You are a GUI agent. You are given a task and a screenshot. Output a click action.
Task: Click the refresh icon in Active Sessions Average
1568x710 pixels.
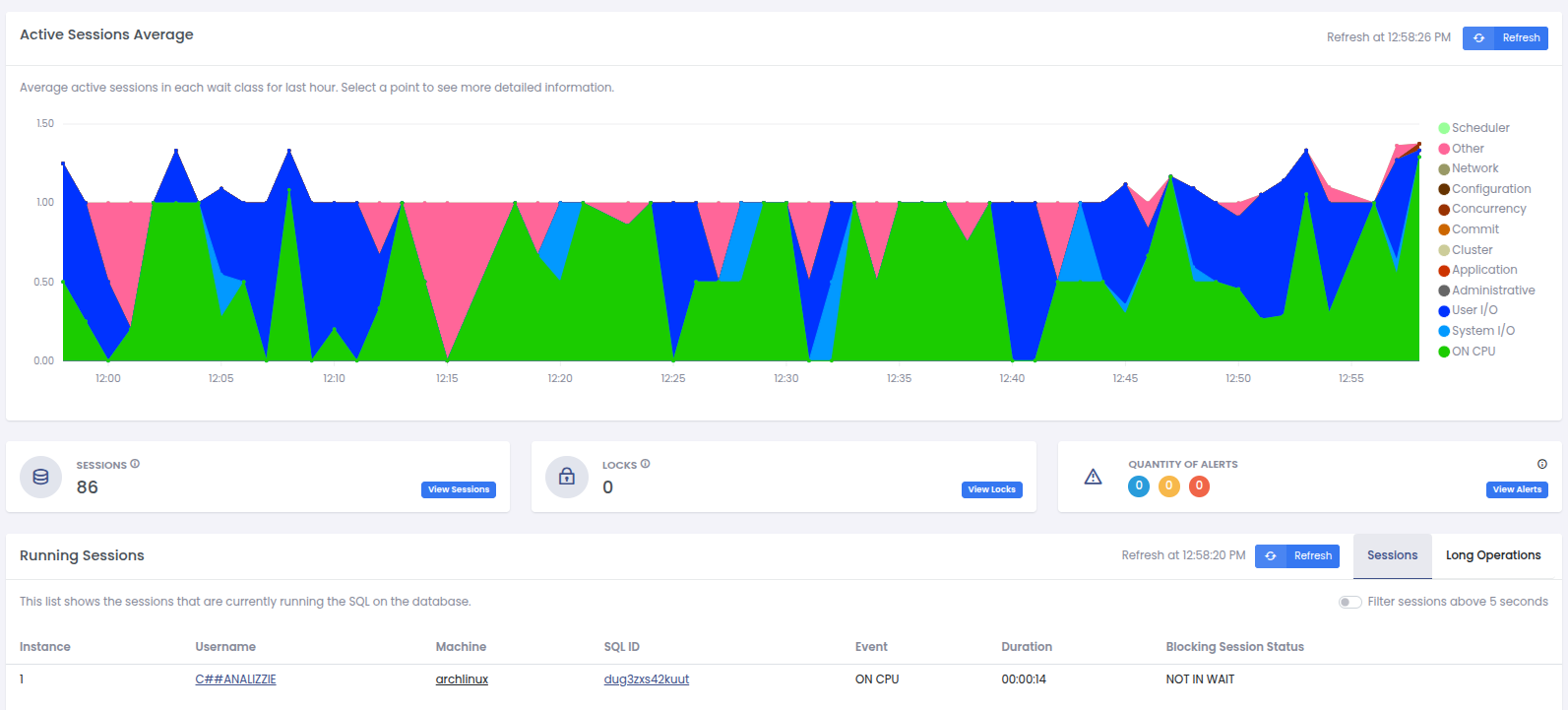(x=1478, y=38)
